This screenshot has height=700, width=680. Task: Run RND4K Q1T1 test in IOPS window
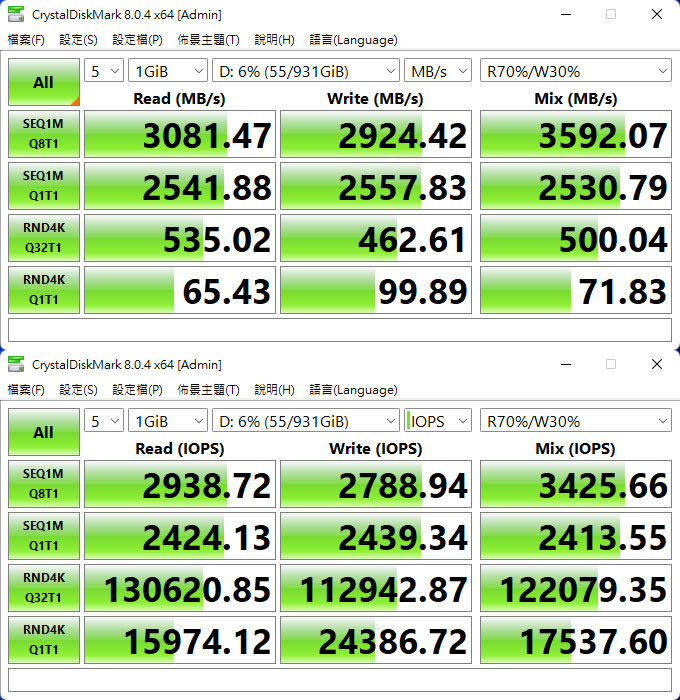(44, 640)
